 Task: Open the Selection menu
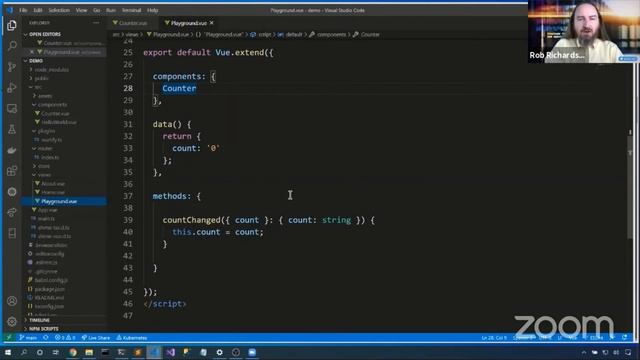pyautogui.click(x=59, y=10)
